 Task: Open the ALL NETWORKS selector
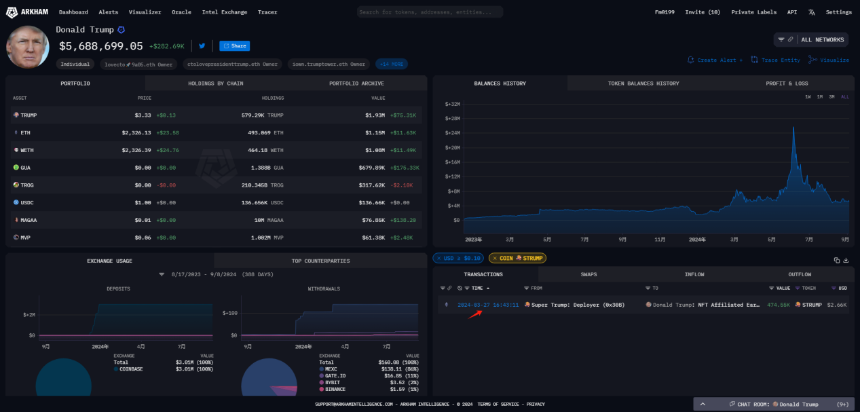(x=812, y=40)
